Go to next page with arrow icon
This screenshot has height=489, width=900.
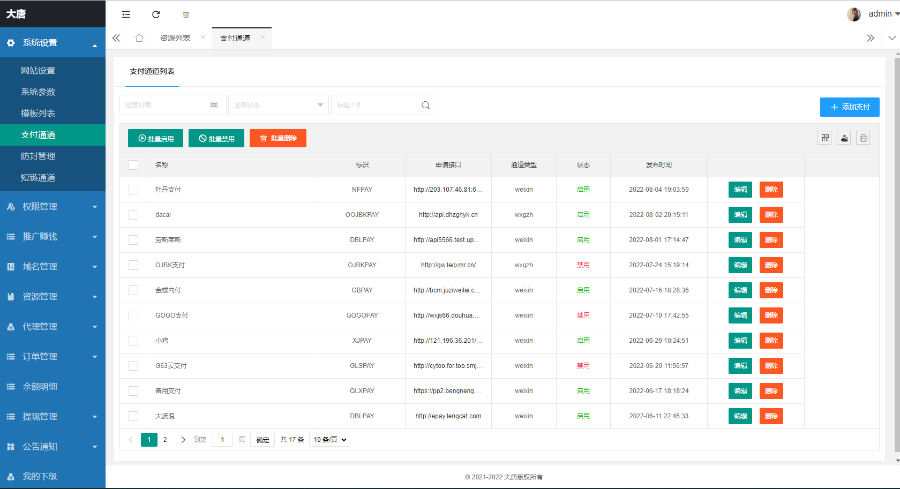(x=183, y=440)
